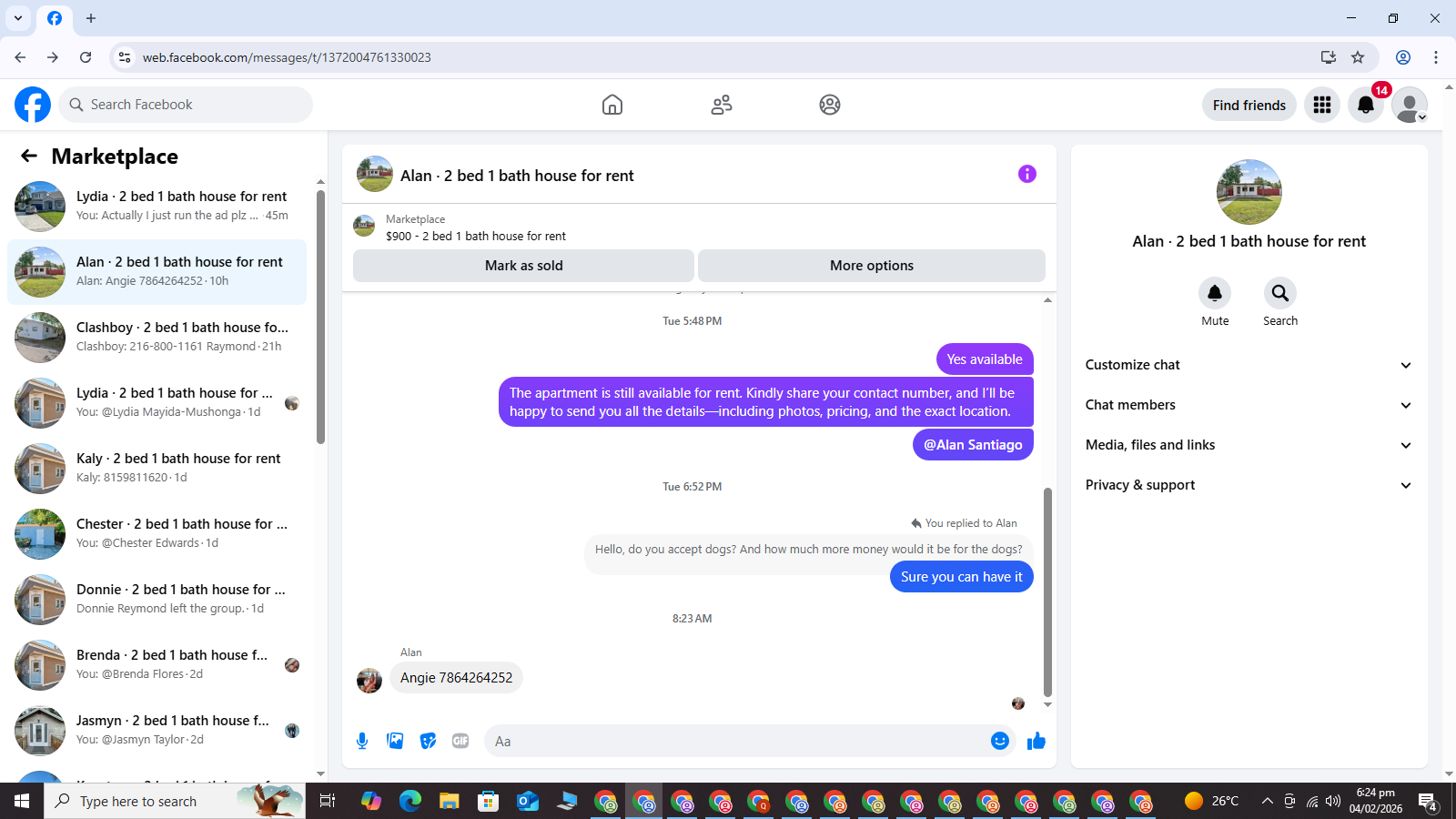The height and width of the screenshot is (819, 1456).
Task: Open the account profile avatar menu
Action: [1410, 105]
